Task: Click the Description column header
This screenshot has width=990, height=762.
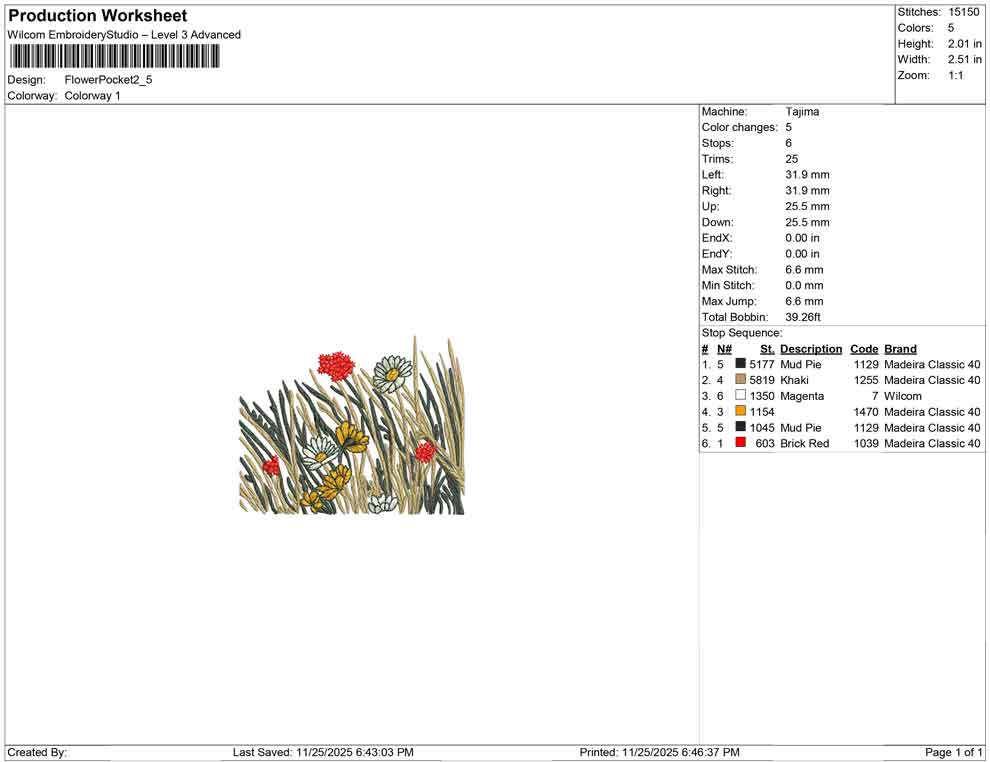Action: 811,349
